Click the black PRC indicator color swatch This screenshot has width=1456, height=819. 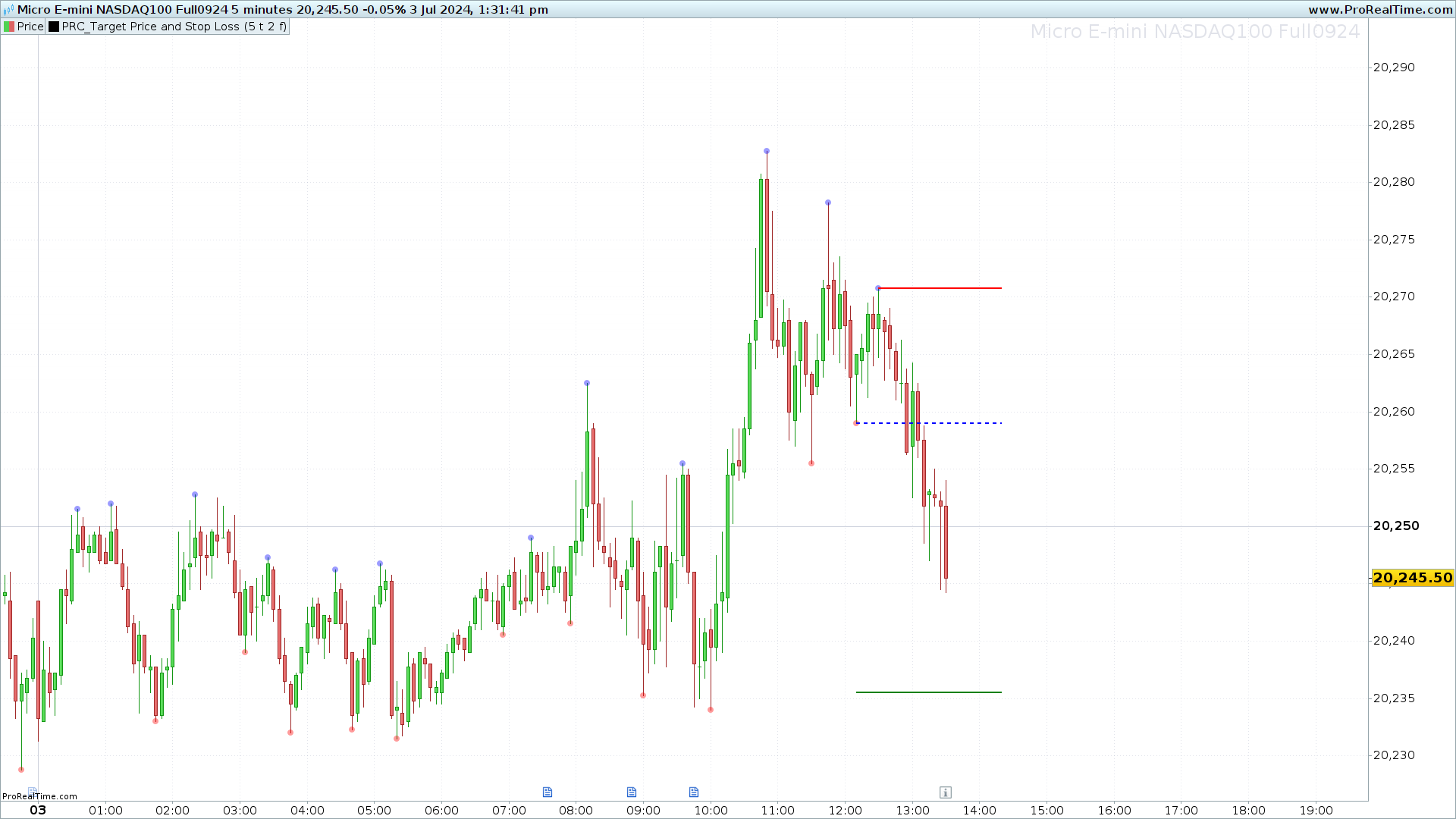pos(54,27)
